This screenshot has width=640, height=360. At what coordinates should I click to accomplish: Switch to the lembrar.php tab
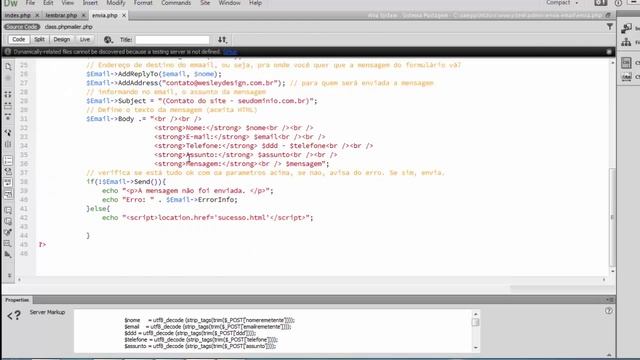[61, 15]
